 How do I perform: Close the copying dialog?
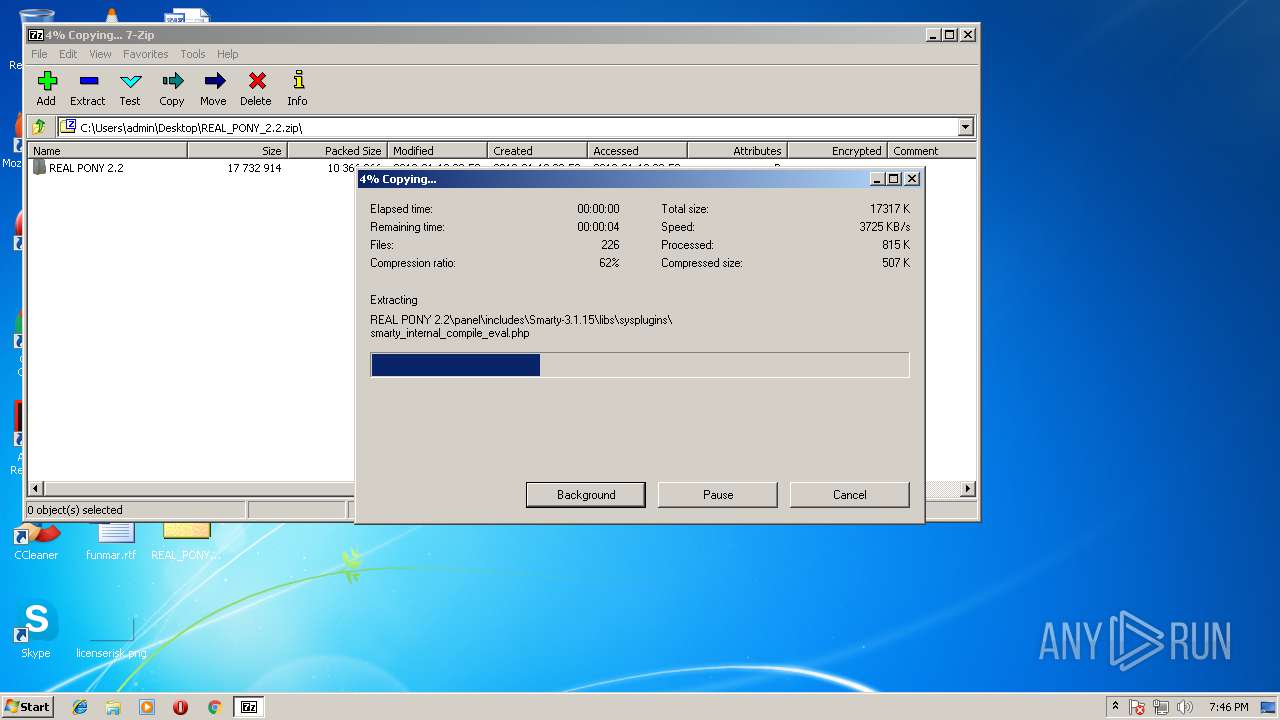coord(912,179)
